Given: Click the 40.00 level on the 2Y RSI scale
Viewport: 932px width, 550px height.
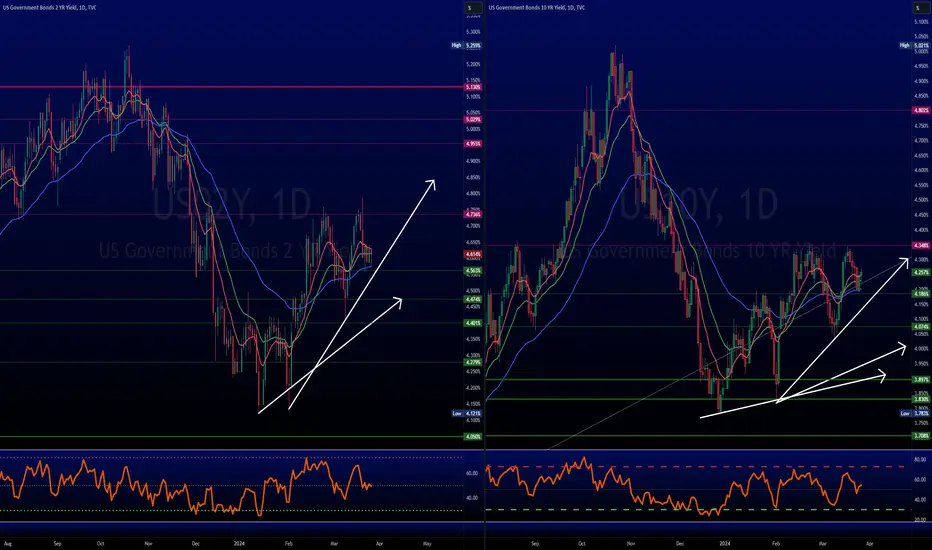Looking at the screenshot, I should 472,498.
